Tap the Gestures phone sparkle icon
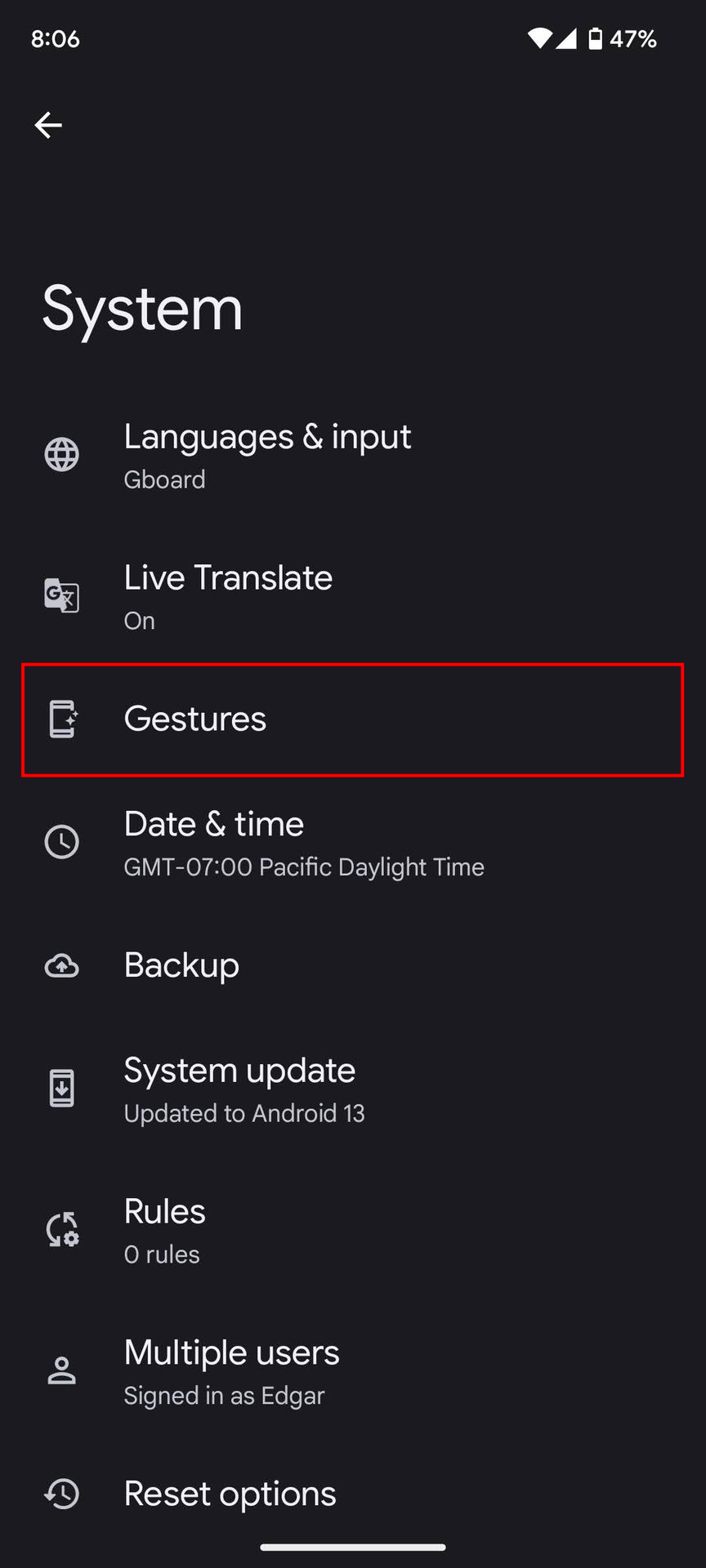The width and height of the screenshot is (706, 1568). point(62,719)
